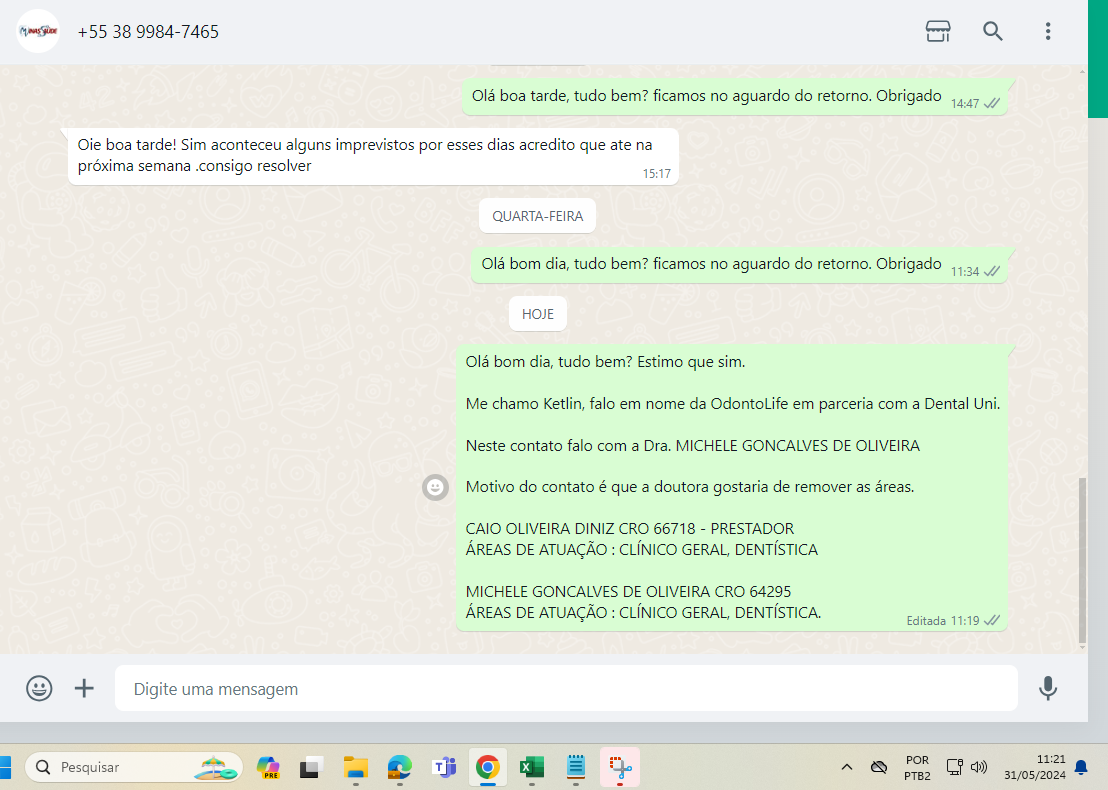
Task: Switch the POR PTB2 keyboard language
Action: click(917, 767)
